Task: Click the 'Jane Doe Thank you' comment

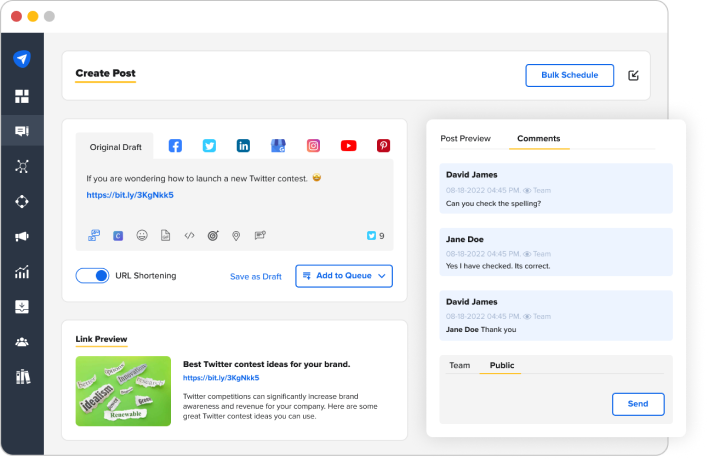Action: click(x=556, y=315)
